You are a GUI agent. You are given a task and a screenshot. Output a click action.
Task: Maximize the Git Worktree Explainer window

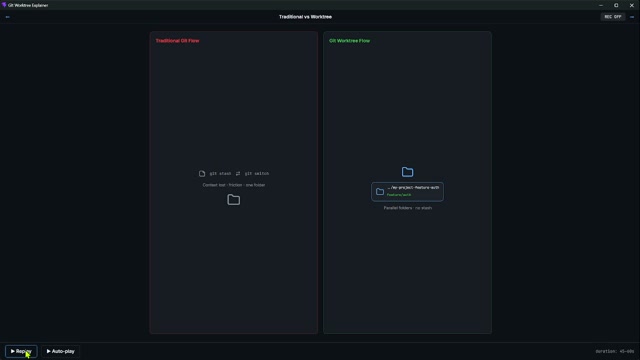616,5
